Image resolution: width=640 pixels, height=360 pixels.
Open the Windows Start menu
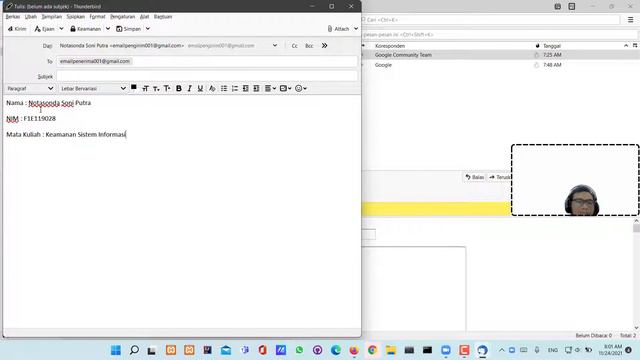(x=116, y=350)
